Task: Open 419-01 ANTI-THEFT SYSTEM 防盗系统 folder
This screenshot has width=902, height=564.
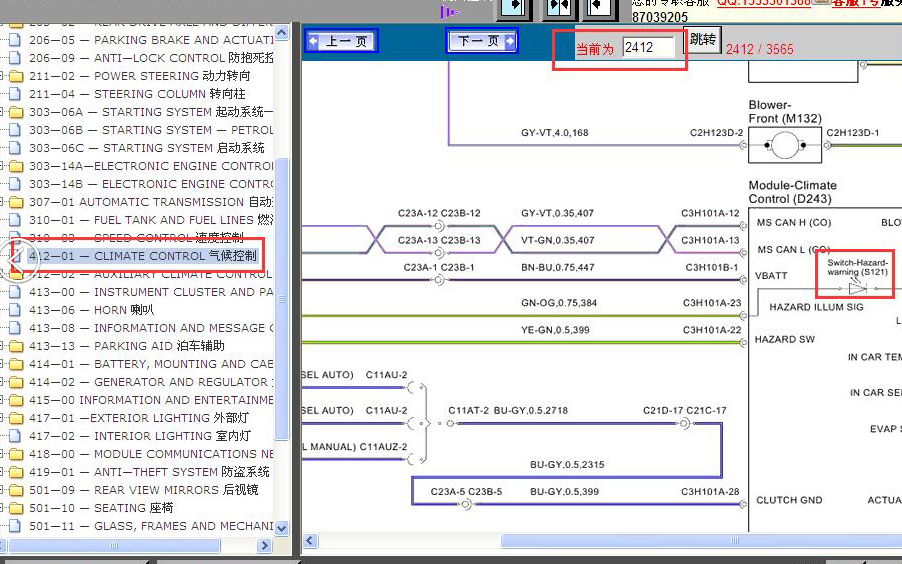Action: [150, 472]
